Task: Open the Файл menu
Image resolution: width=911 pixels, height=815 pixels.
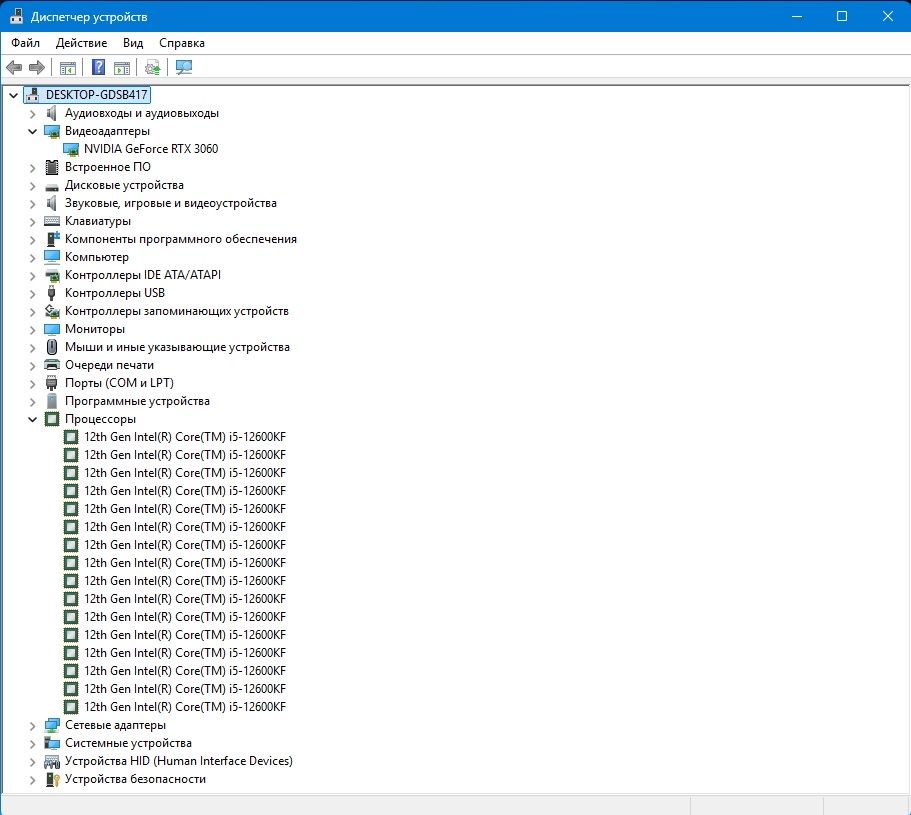Action: click(x=26, y=43)
